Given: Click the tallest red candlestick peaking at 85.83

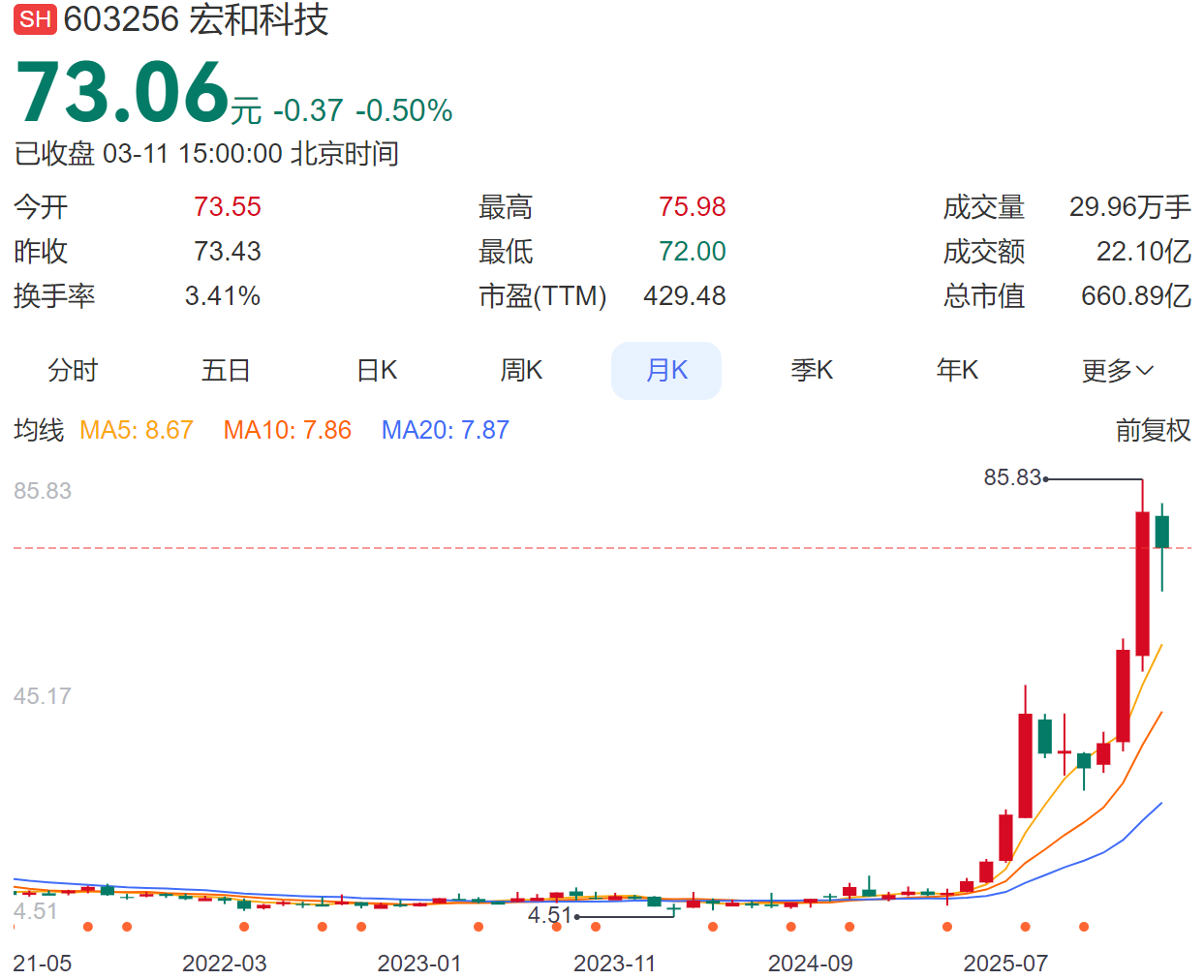Looking at the screenshot, I should tap(1143, 583).
